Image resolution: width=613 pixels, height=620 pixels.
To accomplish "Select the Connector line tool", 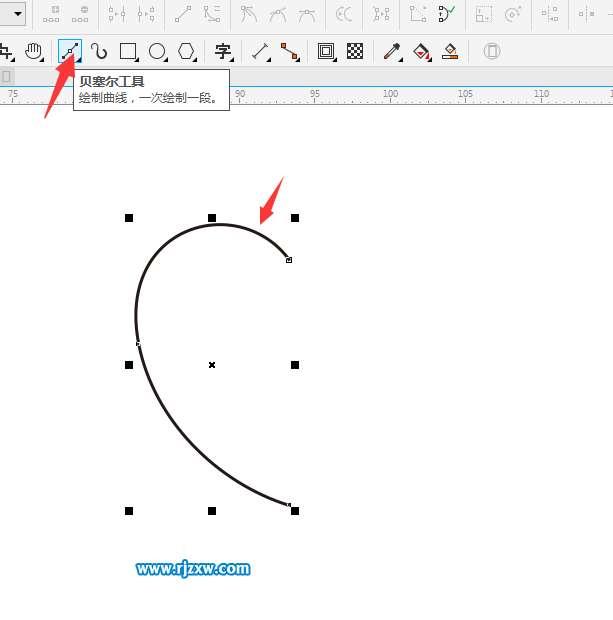I will (289, 51).
